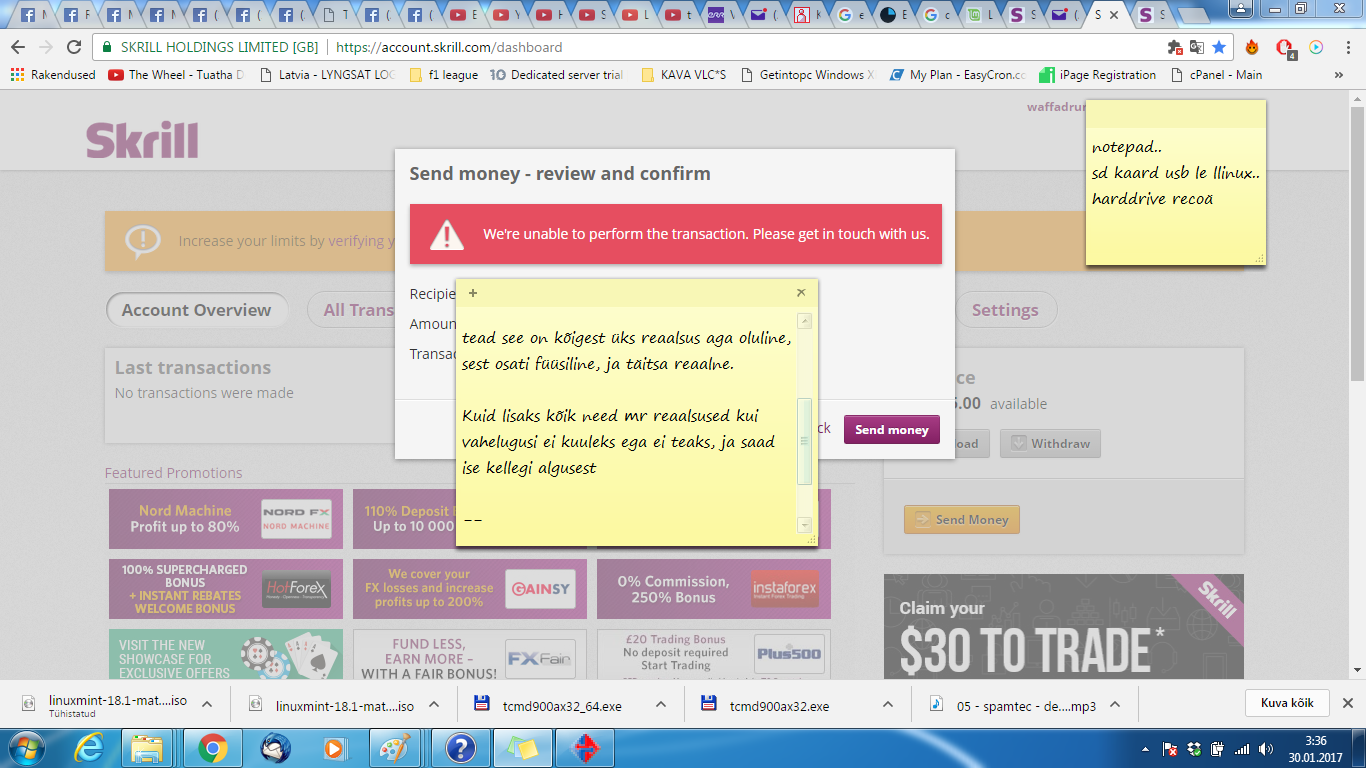The height and width of the screenshot is (768, 1366).
Task: Close the downloads bar
Action: click(1348, 703)
